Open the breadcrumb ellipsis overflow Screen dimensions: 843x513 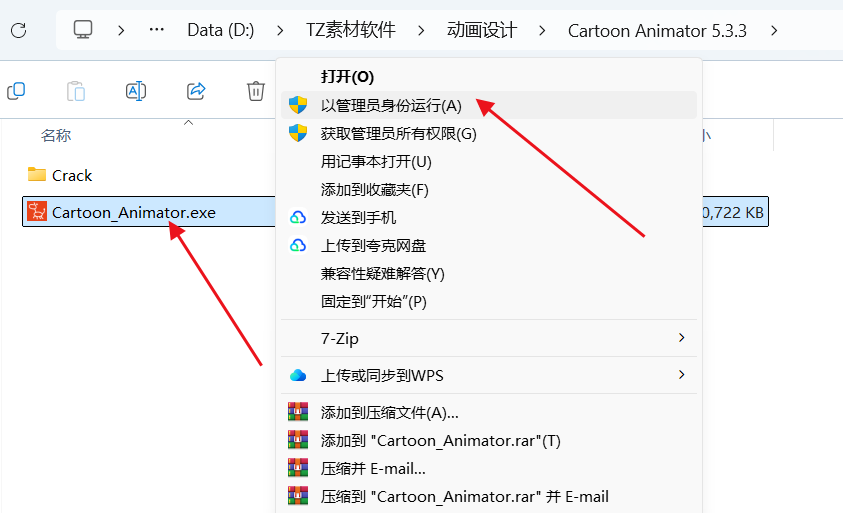(156, 30)
